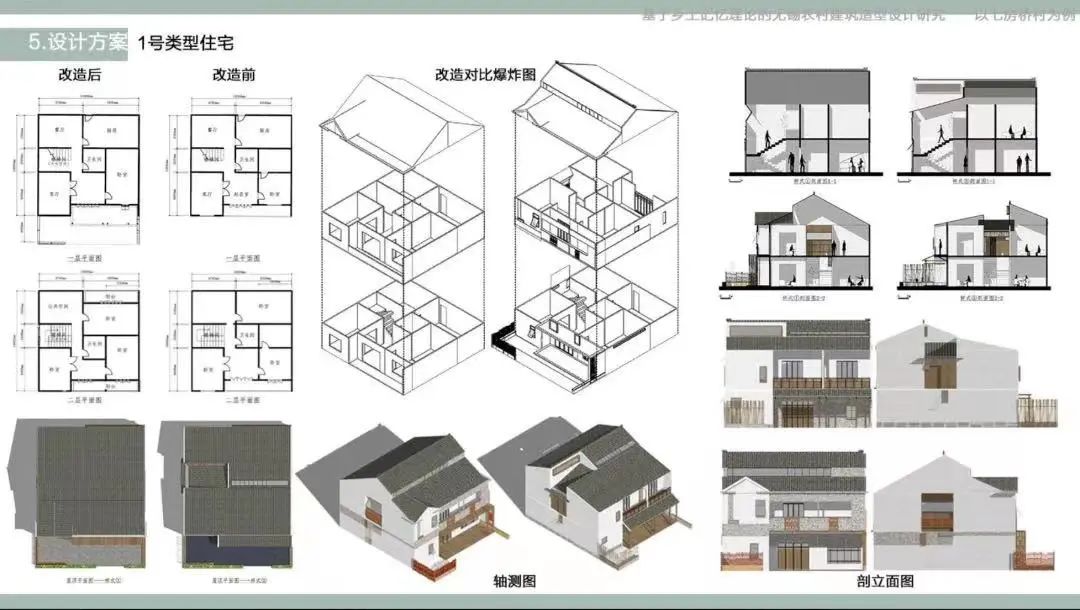Select the "改造对比爆炸图" heading

click(485, 75)
